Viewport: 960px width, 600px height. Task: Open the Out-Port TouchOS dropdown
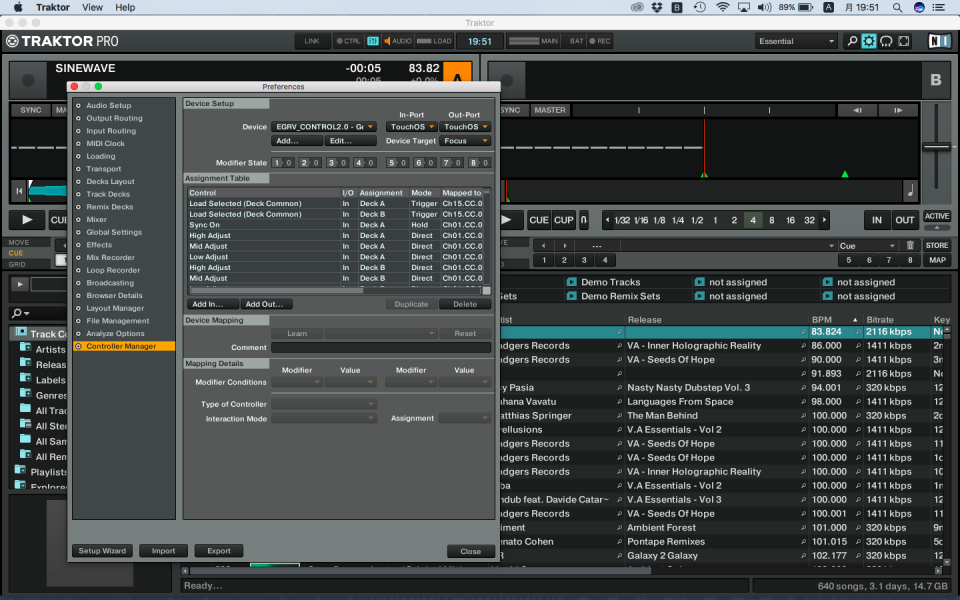click(465, 127)
